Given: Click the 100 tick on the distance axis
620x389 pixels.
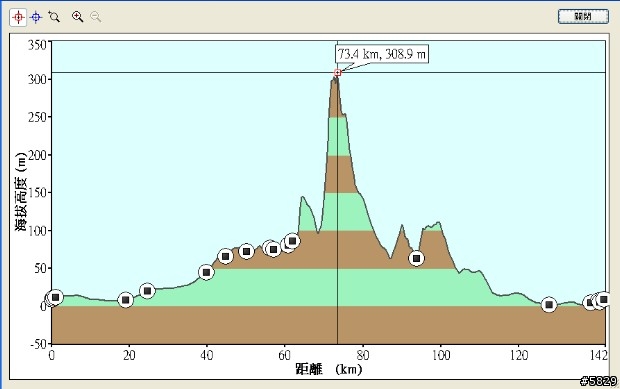Looking at the screenshot, I should (440, 355).
